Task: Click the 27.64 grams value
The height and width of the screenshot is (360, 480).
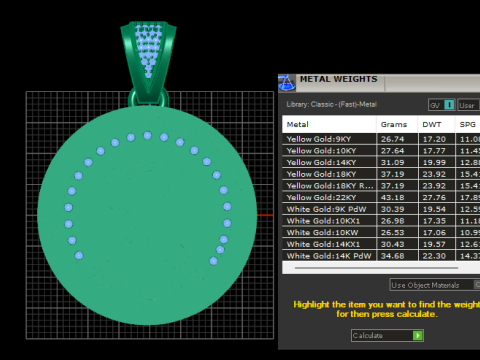Action: click(x=392, y=151)
